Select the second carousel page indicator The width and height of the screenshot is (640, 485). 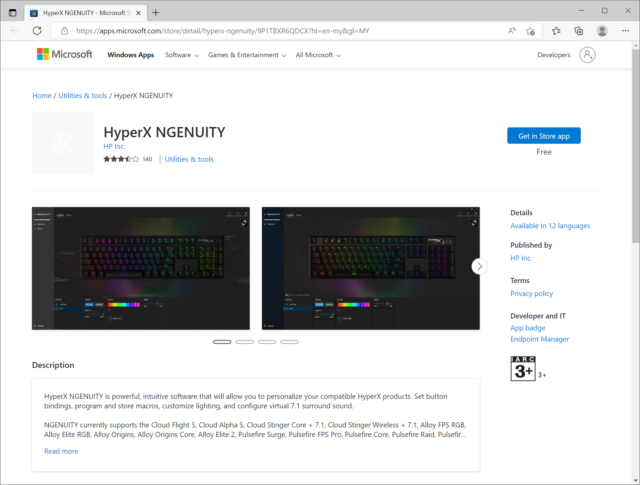pyautogui.click(x=244, y=342)
